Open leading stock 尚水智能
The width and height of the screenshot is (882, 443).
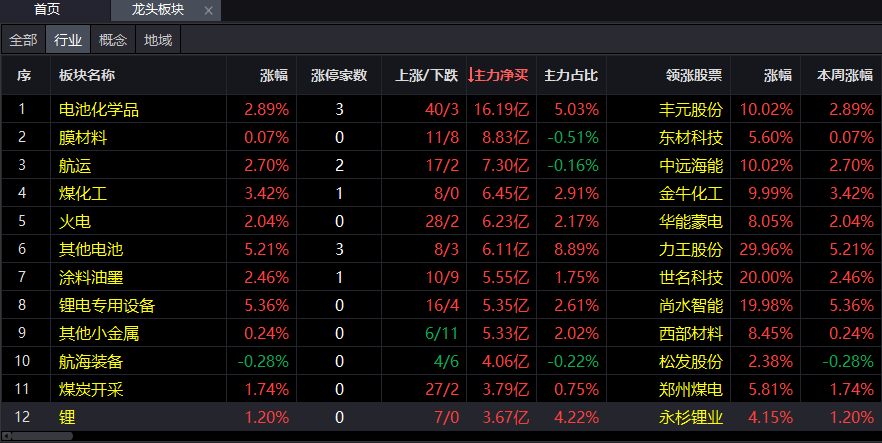coord(691,305)
